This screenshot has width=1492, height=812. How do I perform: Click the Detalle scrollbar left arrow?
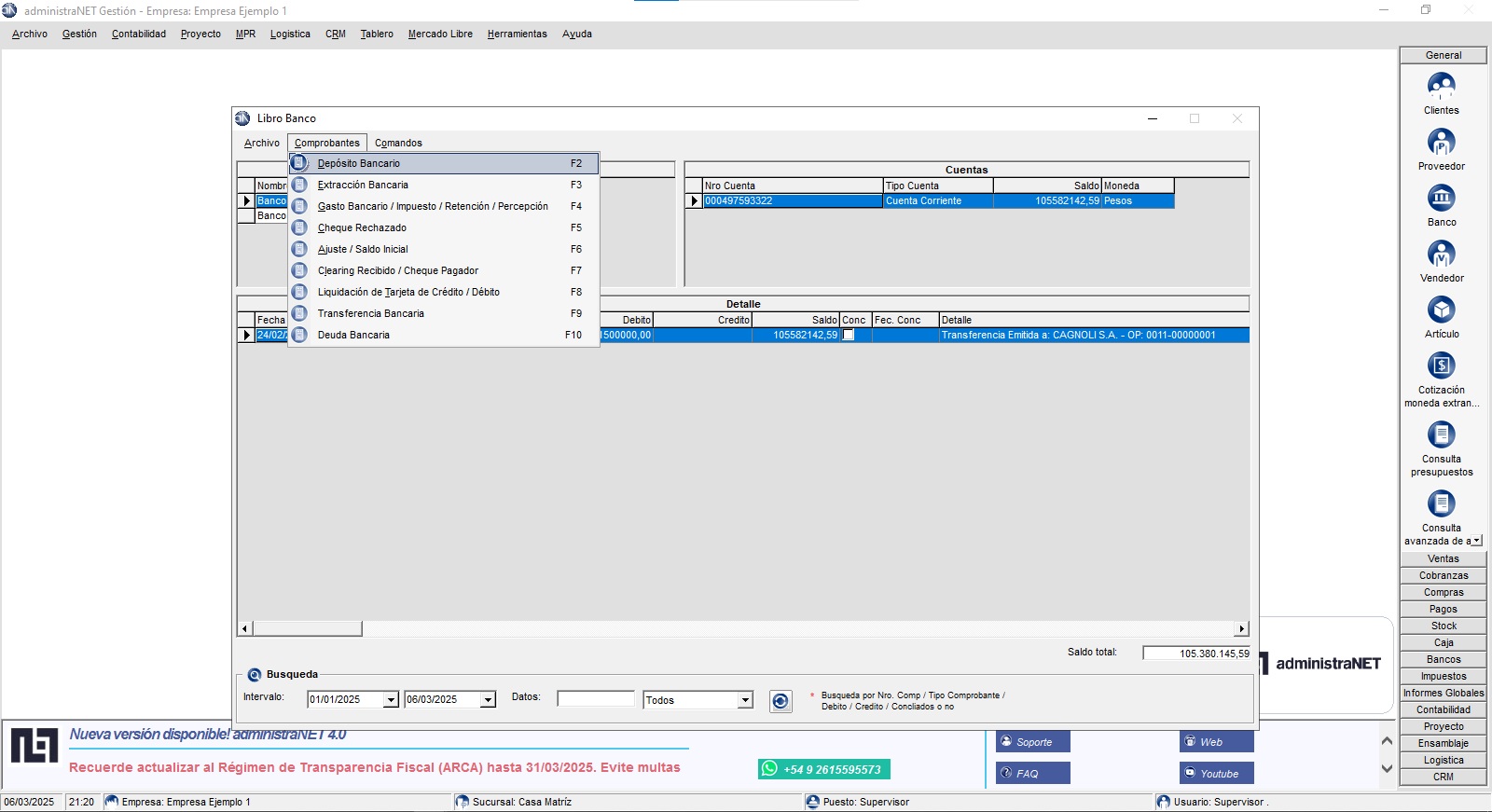pyautogui.click(x=245, y=628)
